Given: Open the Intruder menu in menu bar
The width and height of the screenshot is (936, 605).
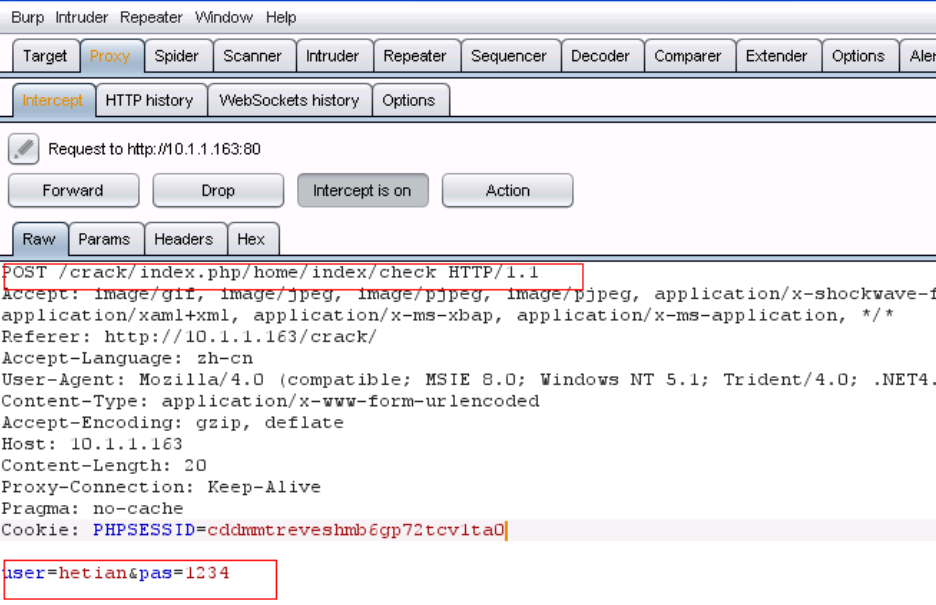Looking at the screenshot, I should pyautogui.click(x=81, y=17).
